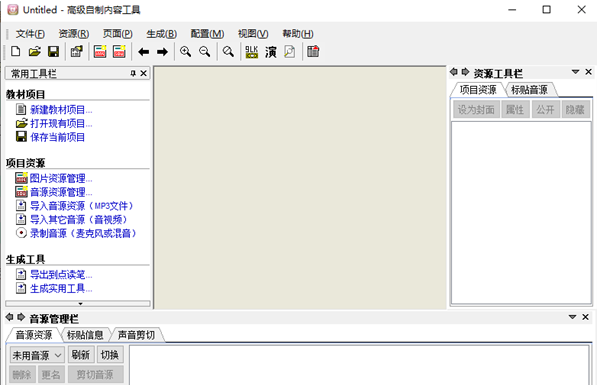Image resolution: width=597 pixels, height=385 pixels.
Task: Click the 公开 button
Action: coord(545,110)
